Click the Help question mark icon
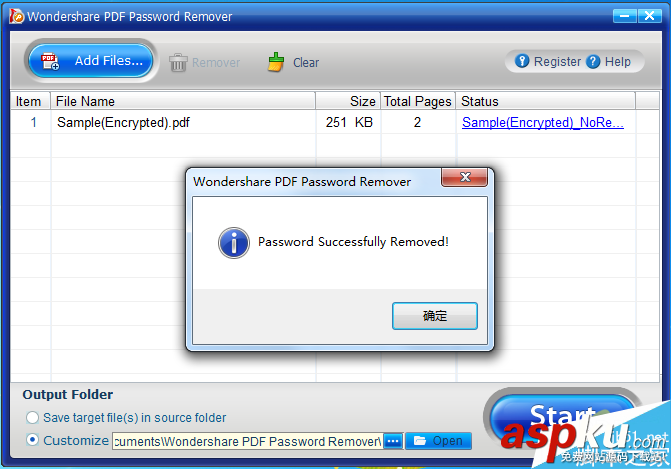The height and width of the screenshot is (469, 671). click(x=593, y=62)
